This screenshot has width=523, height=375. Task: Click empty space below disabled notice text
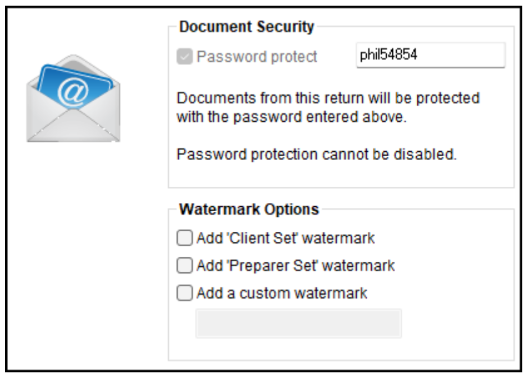pos(340,175)
